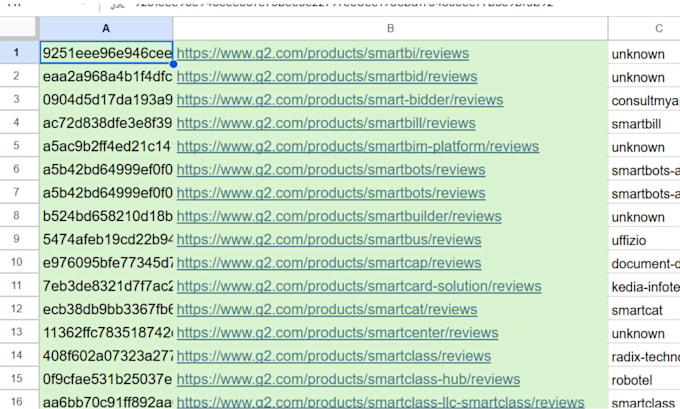Select cell starting eaa2a968a4b1f4dfc
Viewport: 680px width, 409px height.
[x=106, y=76]
